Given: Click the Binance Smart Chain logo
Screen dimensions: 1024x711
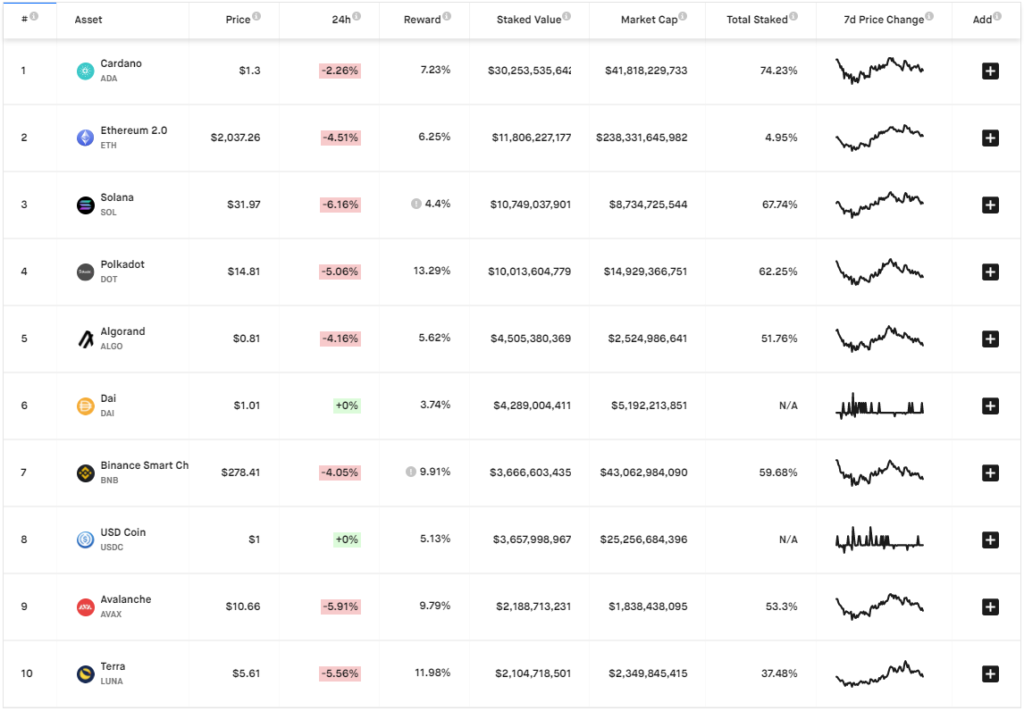Looking at the screenshot, I should coord(85,473).
